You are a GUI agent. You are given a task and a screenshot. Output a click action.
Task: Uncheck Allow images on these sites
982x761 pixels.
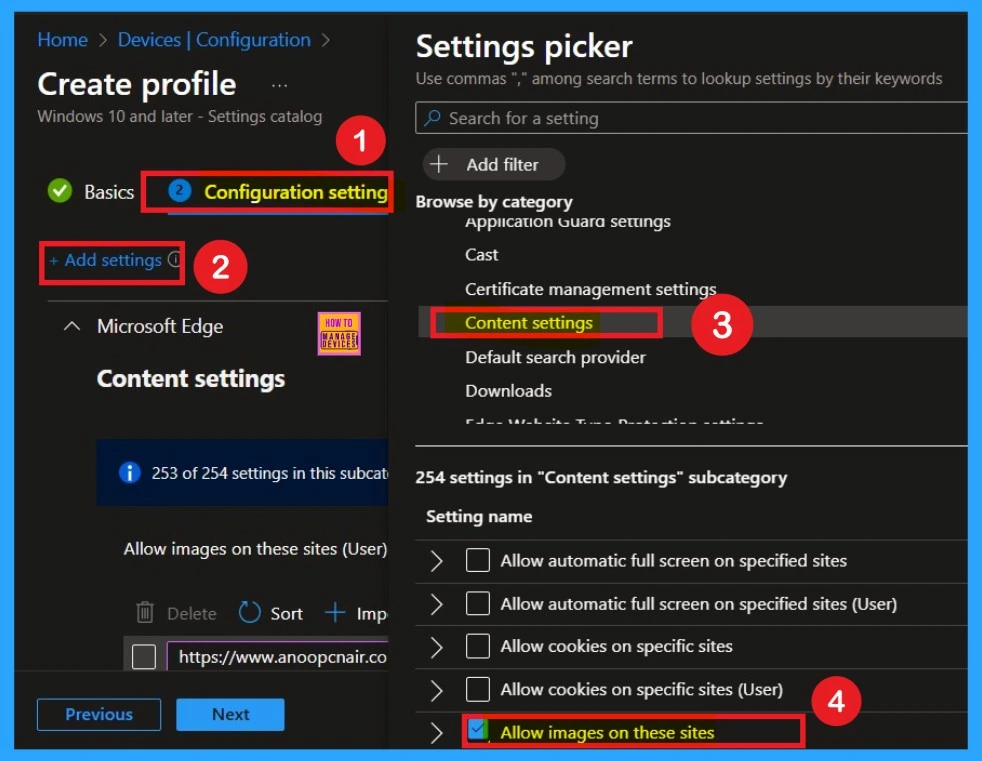tap(478, 730)
